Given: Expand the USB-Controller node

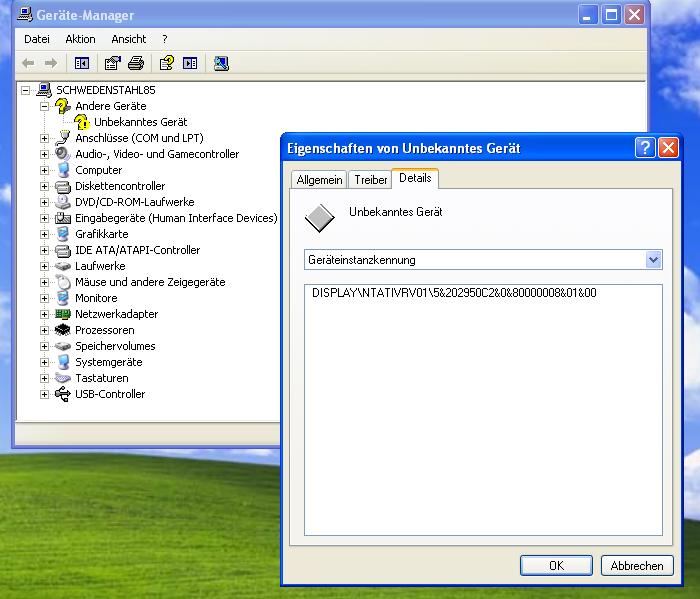Looking at the screenshot, I should click(44, 394).
